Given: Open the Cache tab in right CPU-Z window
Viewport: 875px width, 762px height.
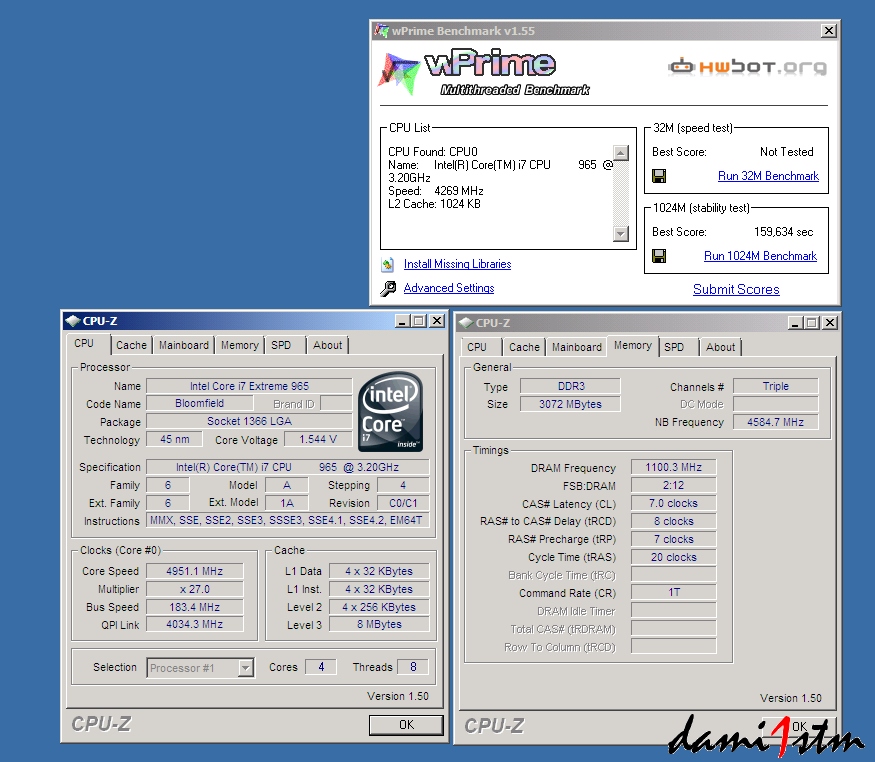Looking at the screenshot, I should pos(524,347).
